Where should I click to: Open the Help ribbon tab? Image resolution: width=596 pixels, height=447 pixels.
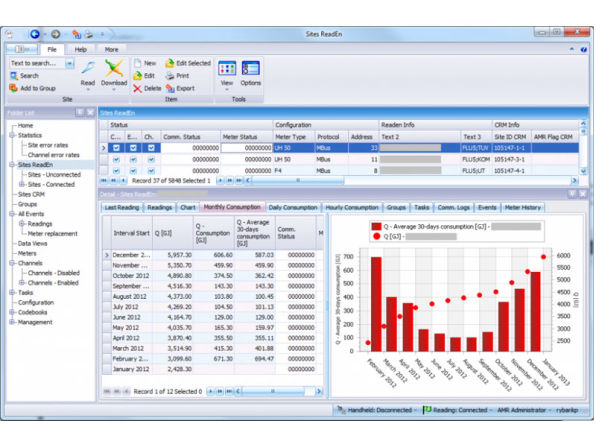81,49
